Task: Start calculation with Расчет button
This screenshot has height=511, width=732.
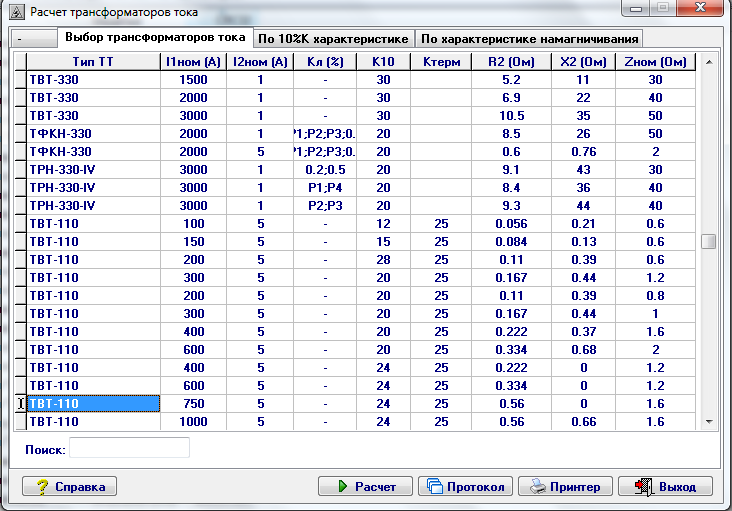Action: [366, 486]
